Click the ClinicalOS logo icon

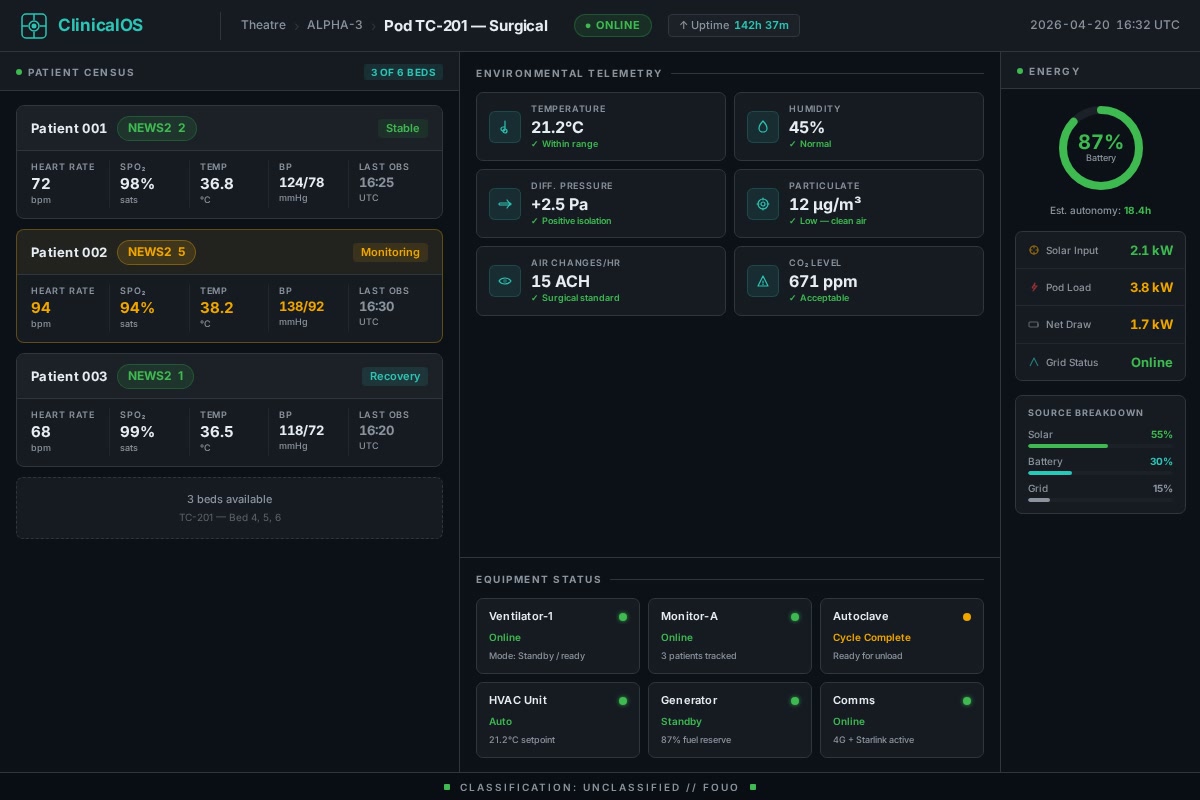[34, 26]
